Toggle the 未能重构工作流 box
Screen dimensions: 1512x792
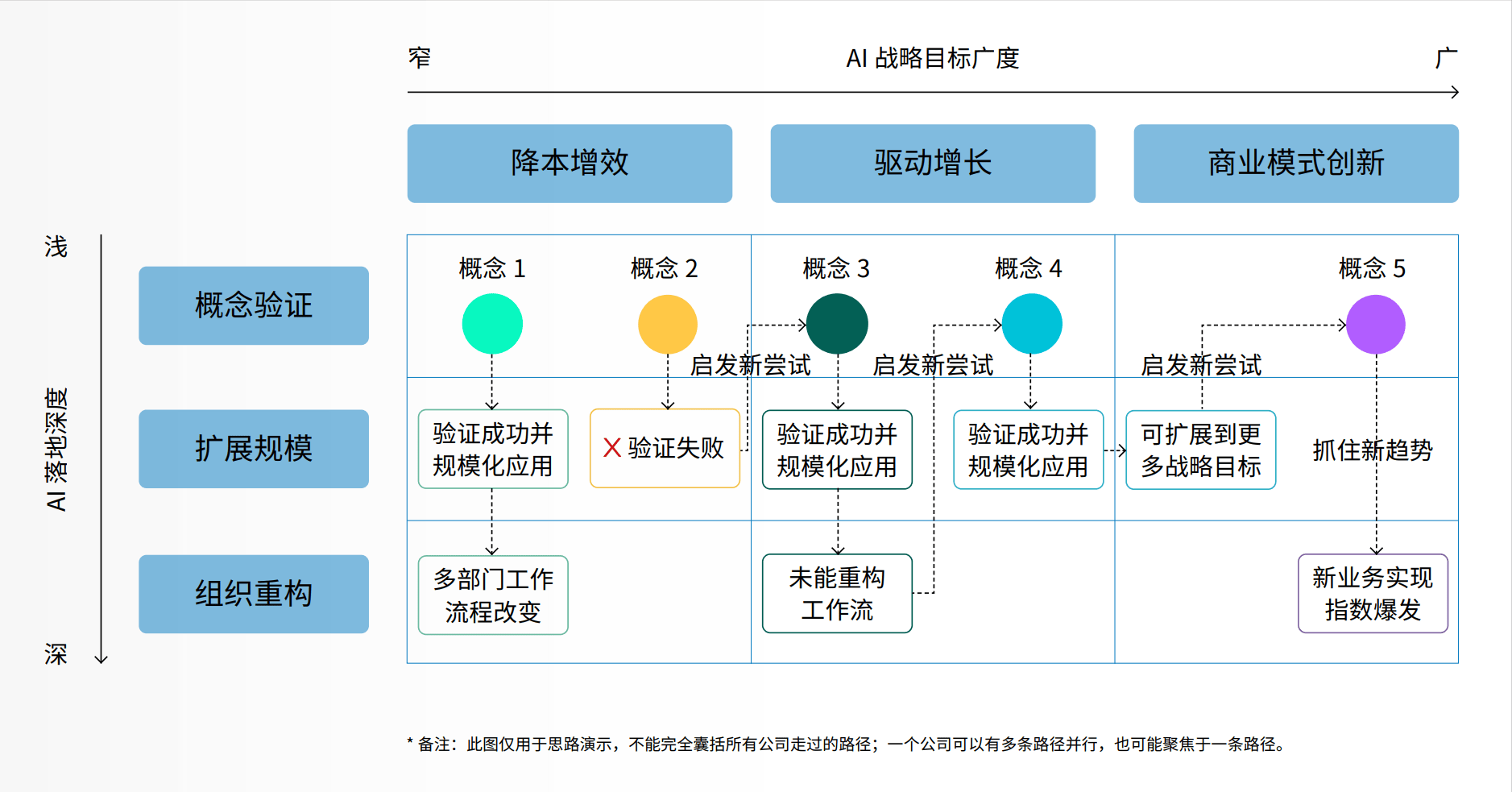click(838, 594)
